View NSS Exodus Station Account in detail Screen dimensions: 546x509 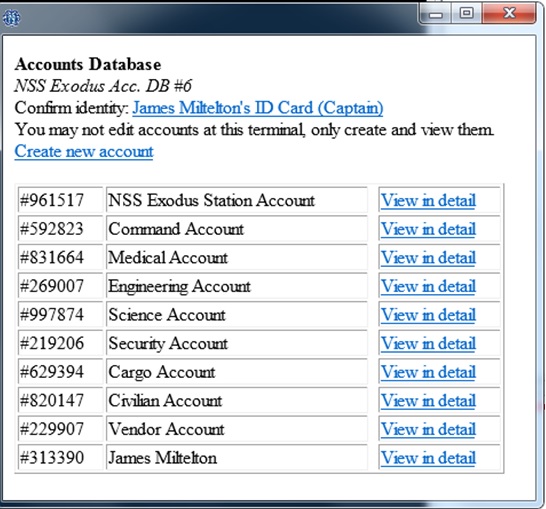tap(428, 200)
